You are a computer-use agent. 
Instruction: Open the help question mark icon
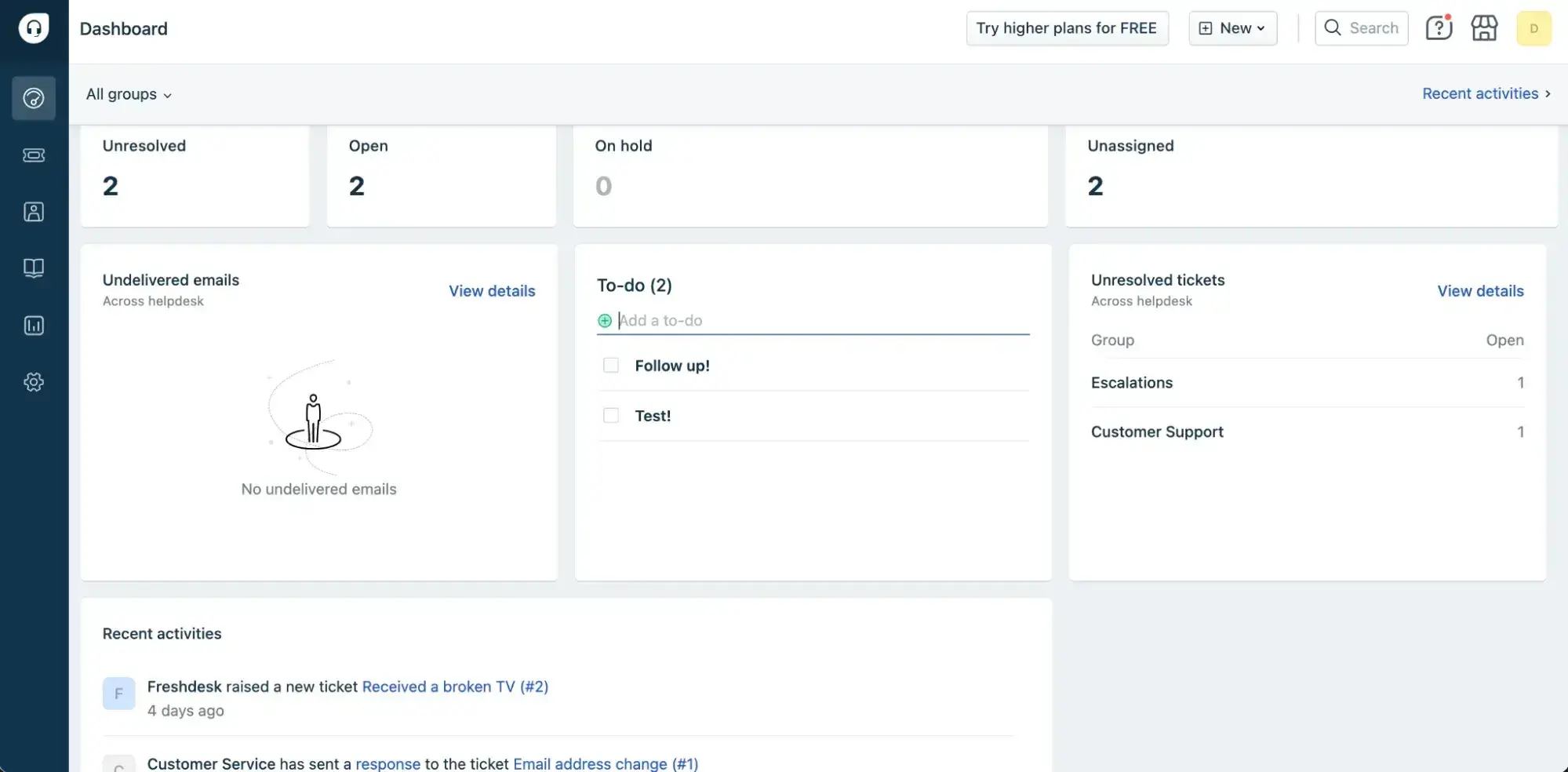[x=1438, y=27]
